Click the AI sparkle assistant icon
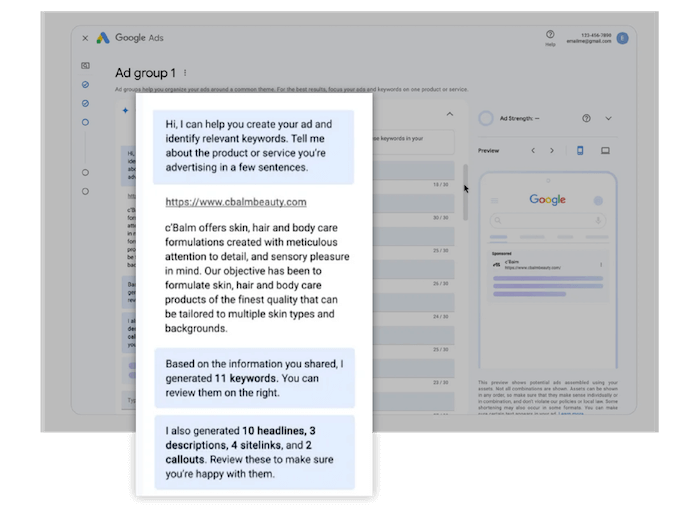The image size is (680, 517). 125,110
